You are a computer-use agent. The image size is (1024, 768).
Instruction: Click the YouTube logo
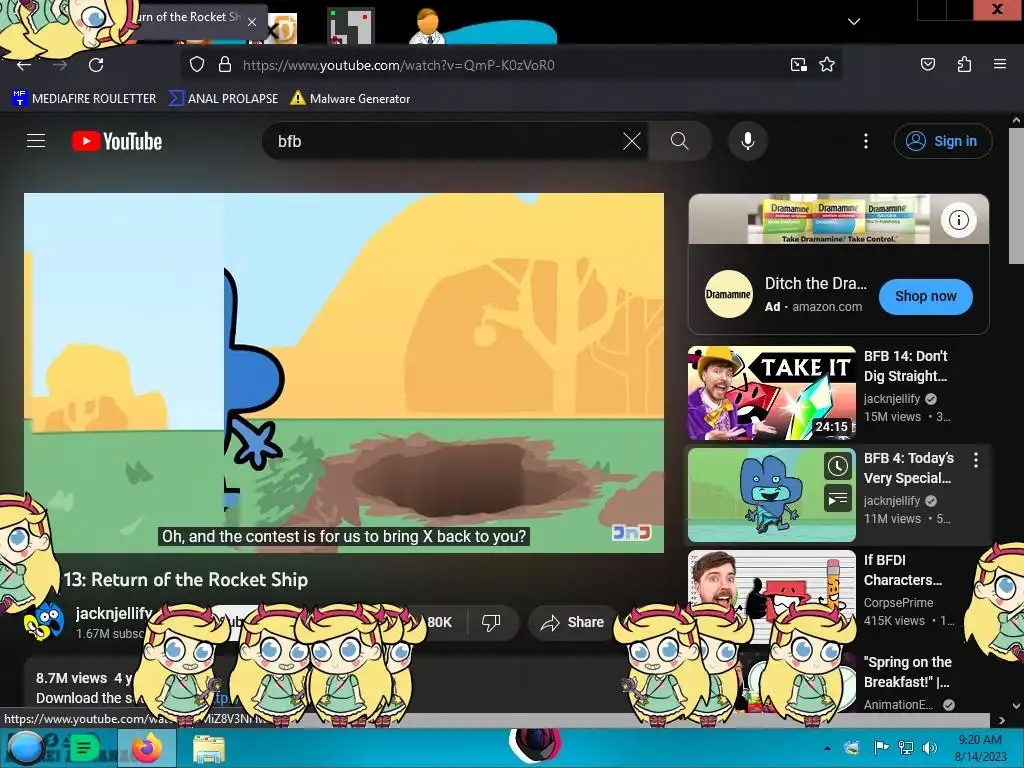[x=117, y=141]
